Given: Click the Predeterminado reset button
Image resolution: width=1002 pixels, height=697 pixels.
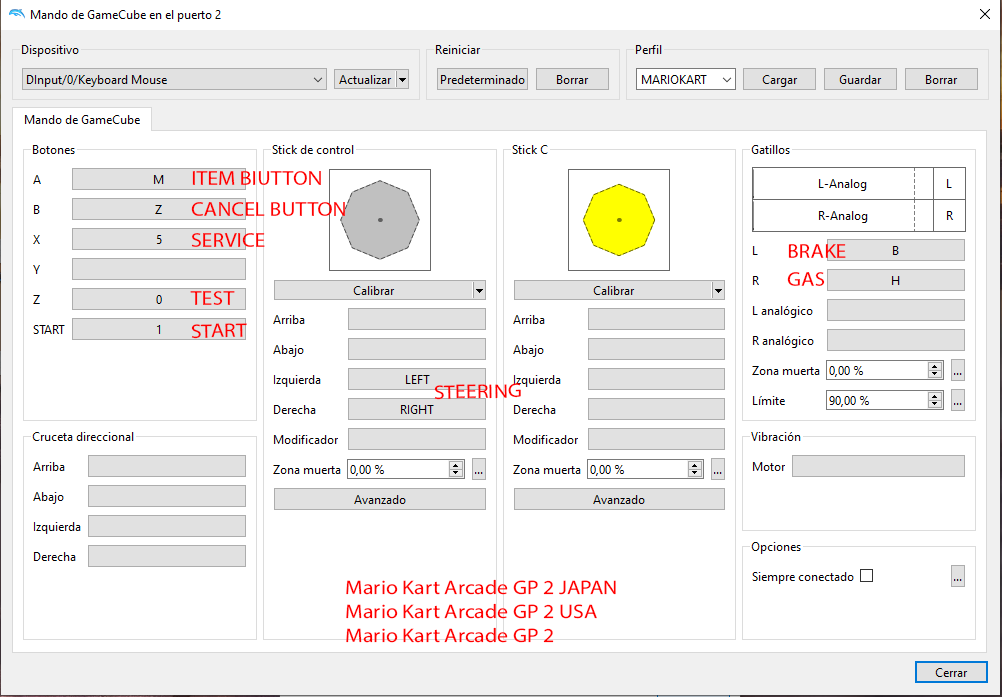Looking at the screenshot, I should point(482,80).
